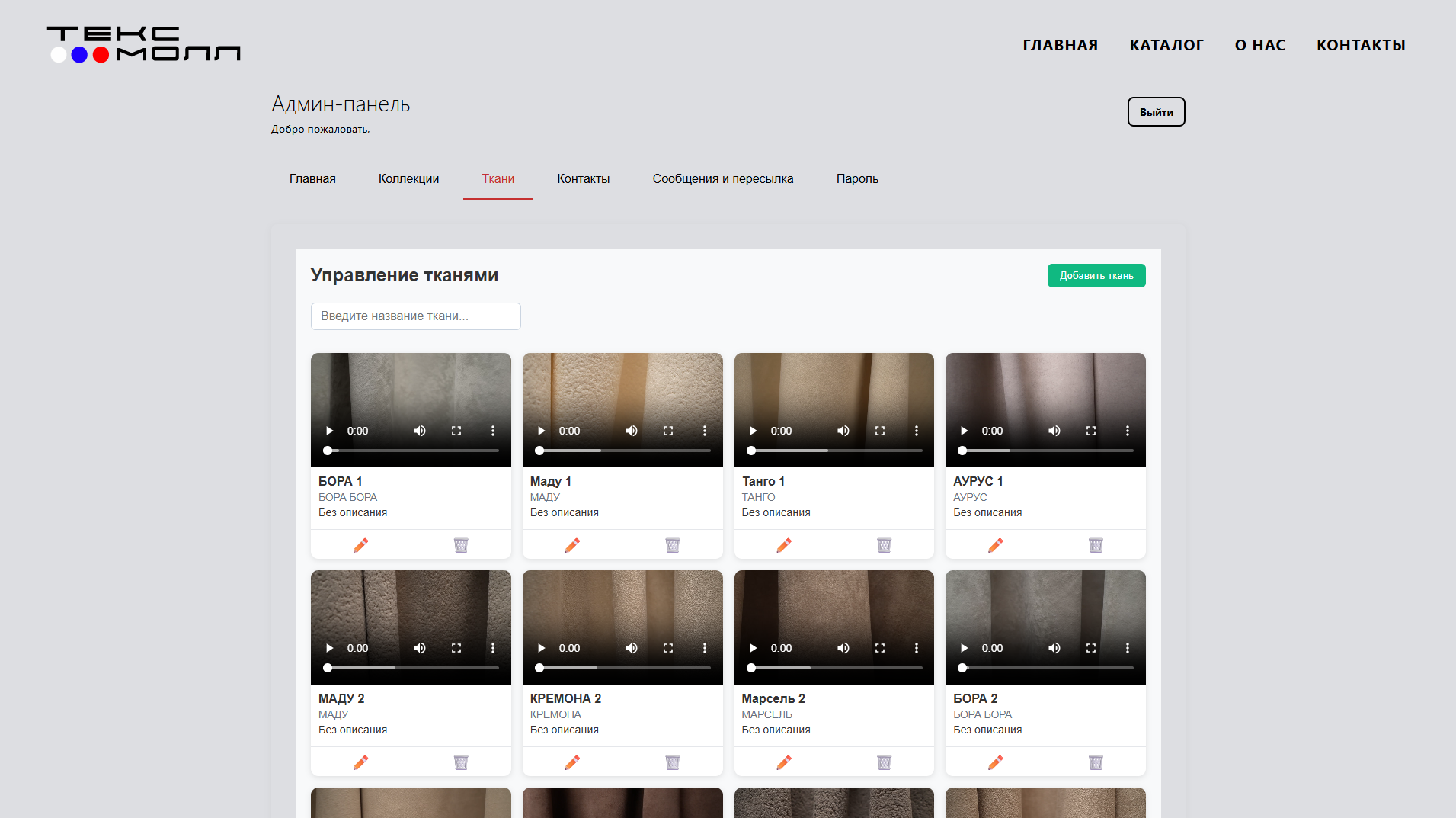1456x818 pixels.
Task: Play the Маду 1 fabric video
Action: point(541,431)
